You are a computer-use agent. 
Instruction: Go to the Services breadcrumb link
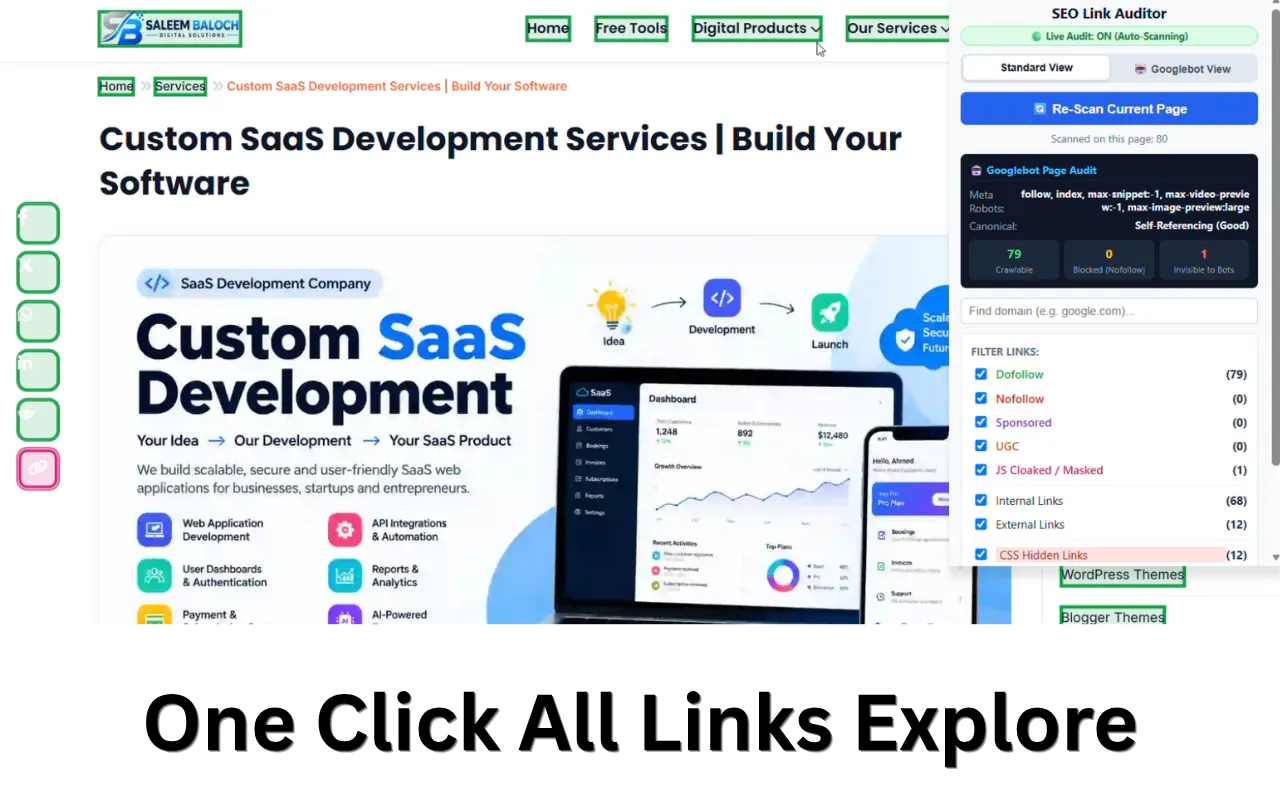[180, 86]
